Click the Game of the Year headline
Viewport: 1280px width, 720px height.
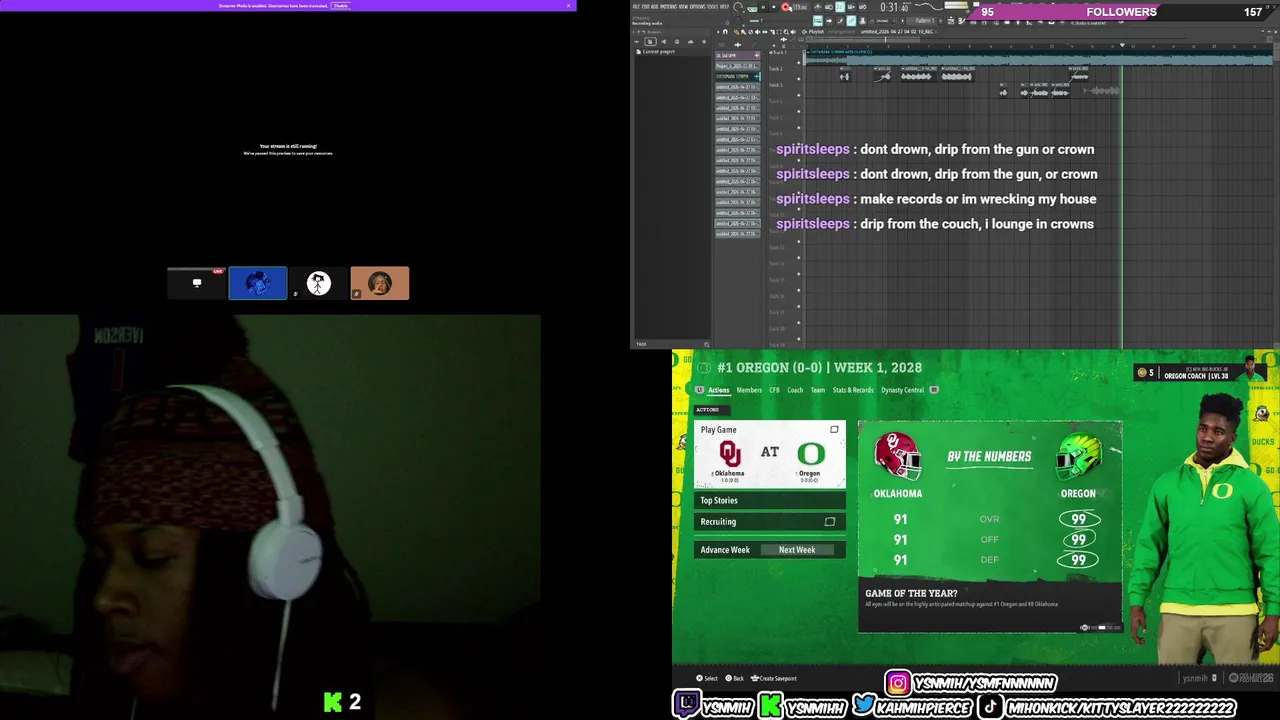coord(911,593)
